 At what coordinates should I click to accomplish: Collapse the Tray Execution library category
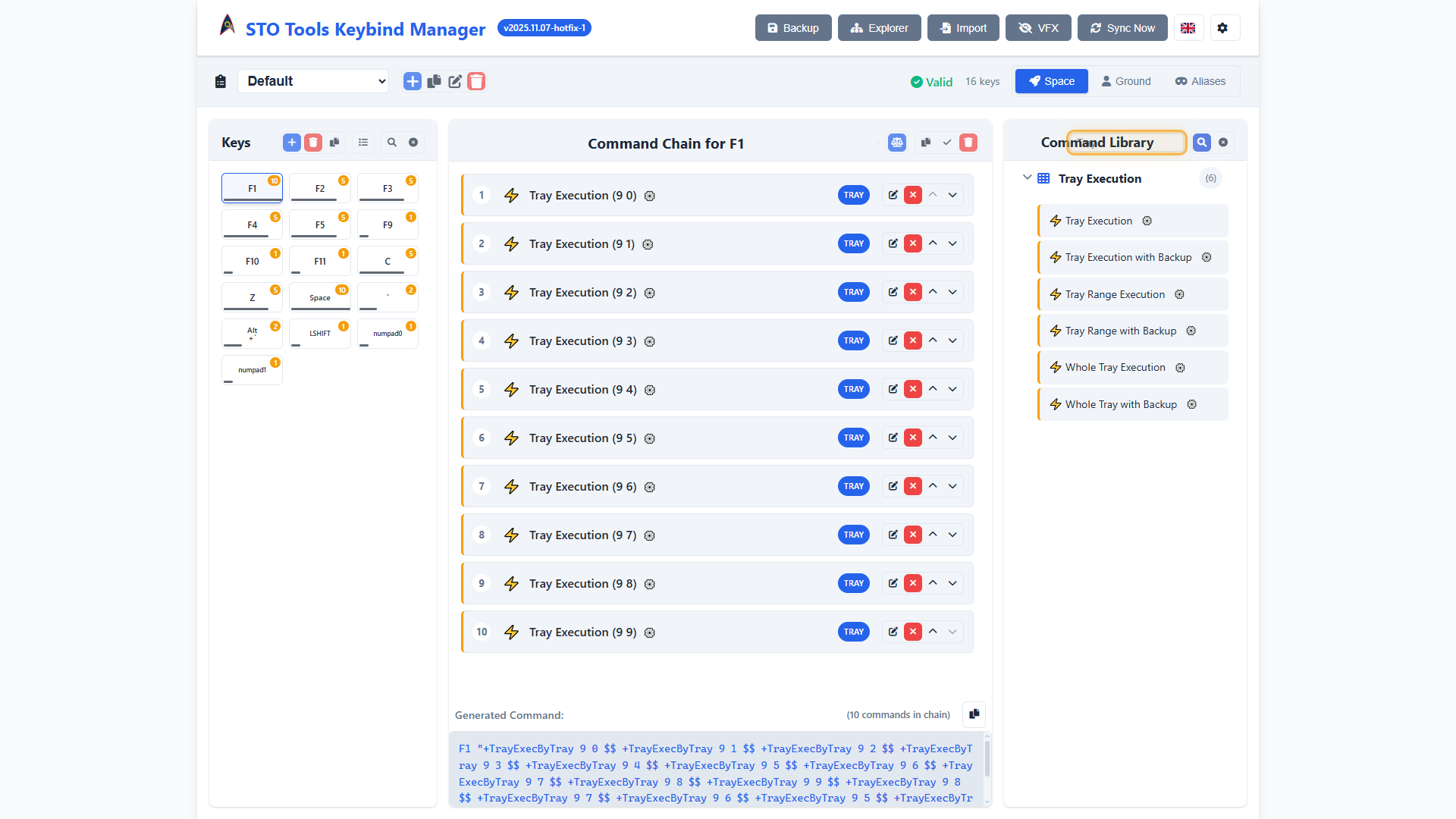pyautogui.click(x=1028, y=177)
